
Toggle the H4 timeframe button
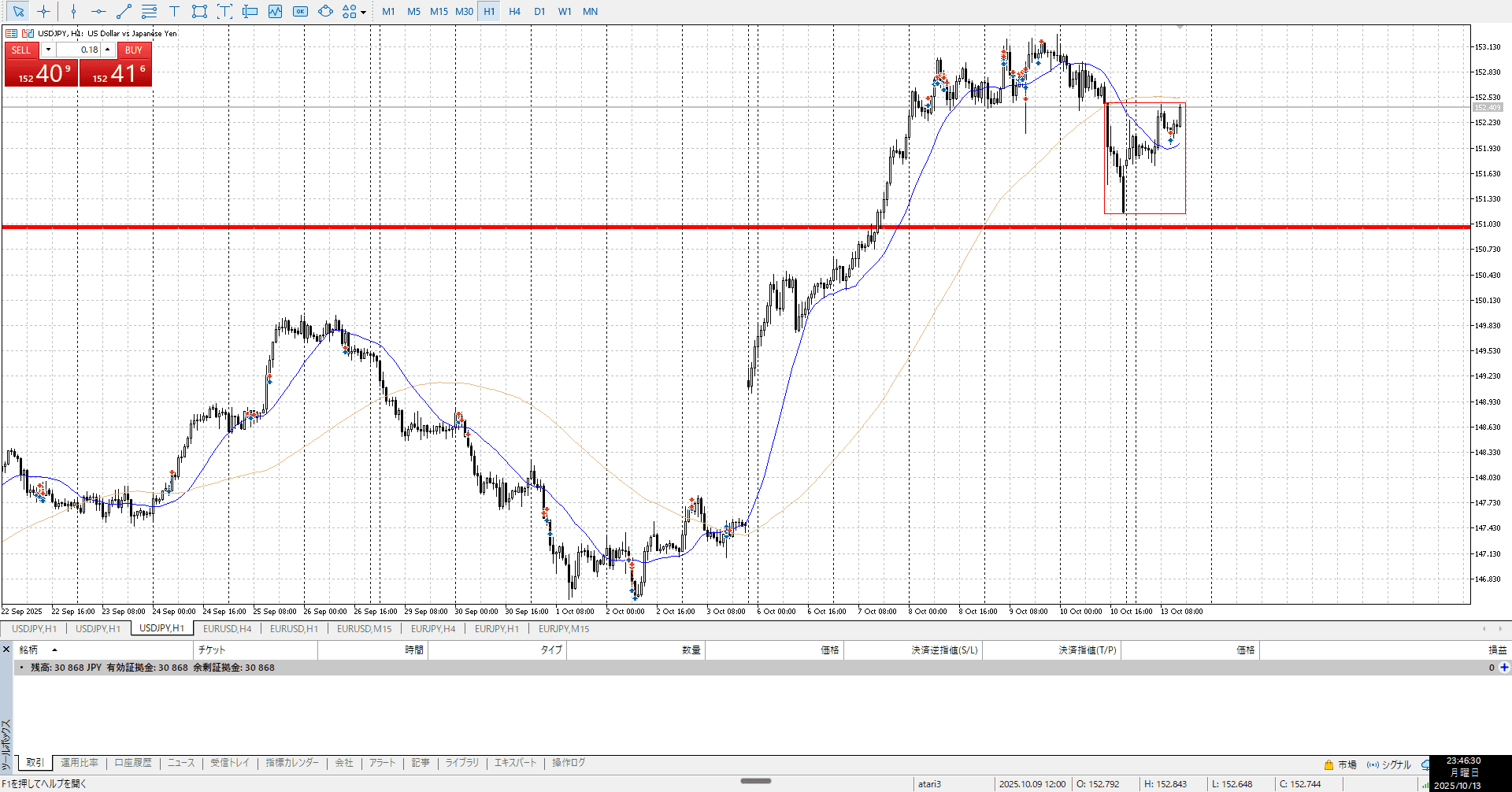point(514,11)
